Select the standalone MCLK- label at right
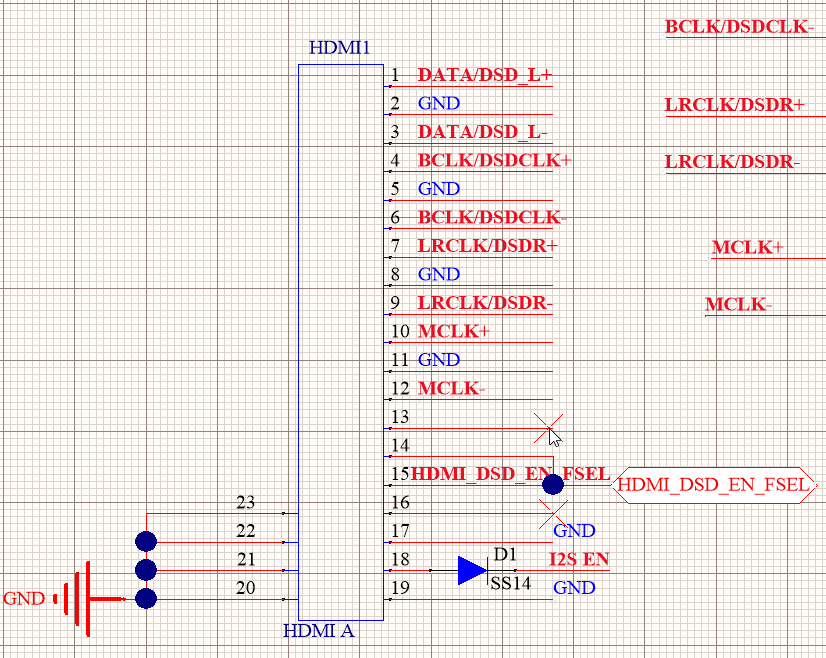Image resolution: width=826 pixels, height=658 pixels. point(739,304)
